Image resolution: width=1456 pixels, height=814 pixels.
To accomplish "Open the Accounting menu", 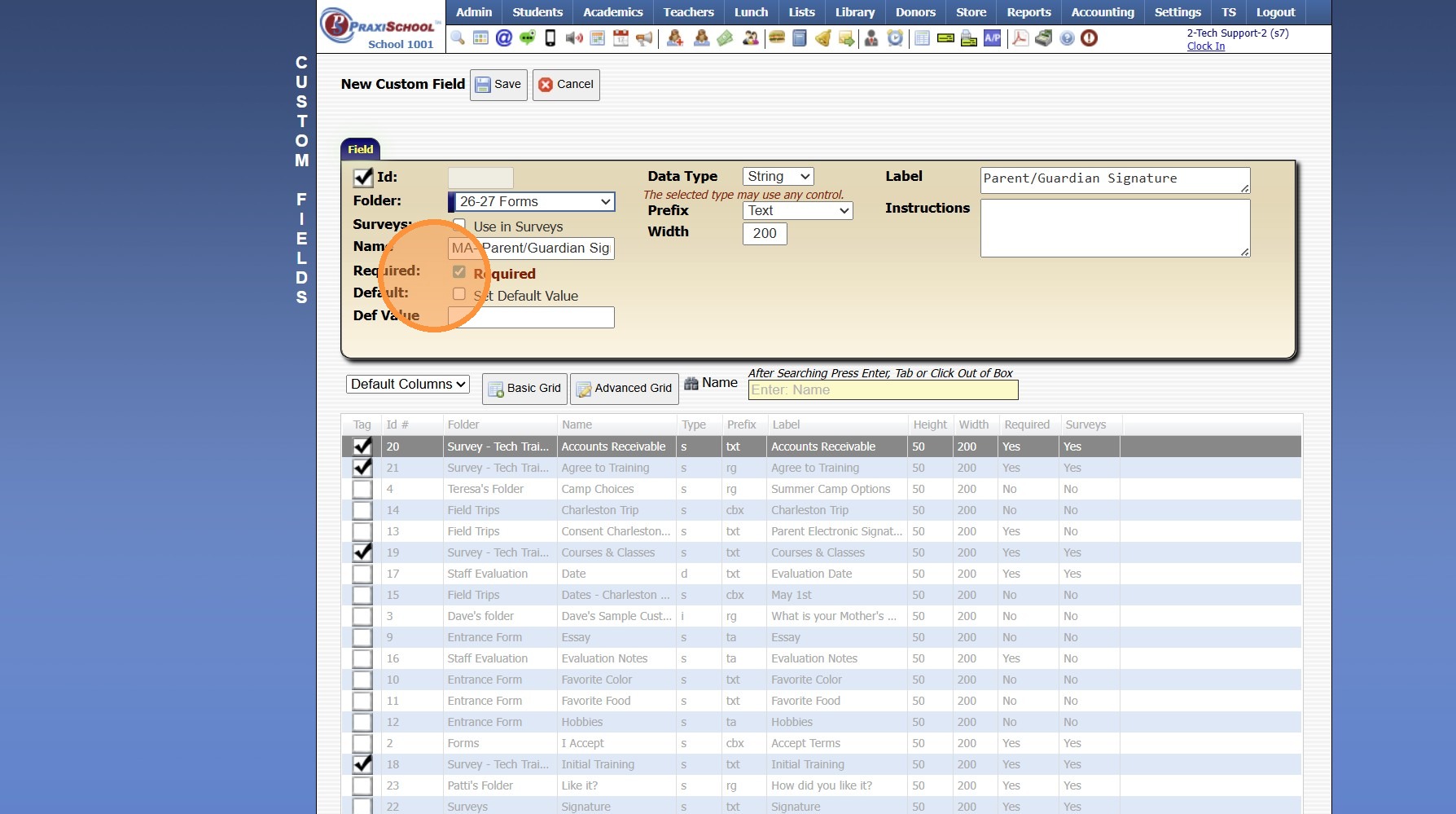I will tap(1102, 12).
